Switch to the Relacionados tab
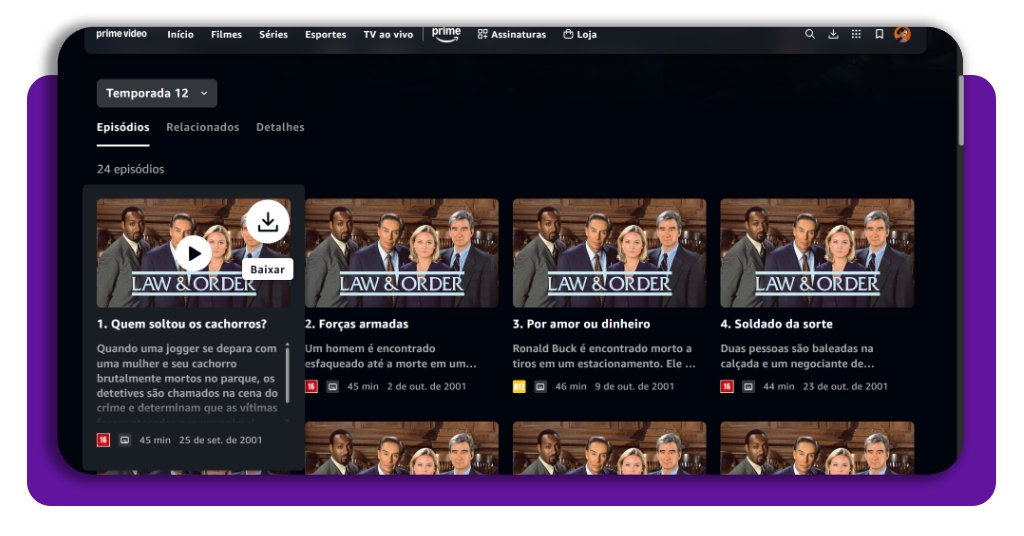The image size is (1024, 536). click(x=202, y=127)
